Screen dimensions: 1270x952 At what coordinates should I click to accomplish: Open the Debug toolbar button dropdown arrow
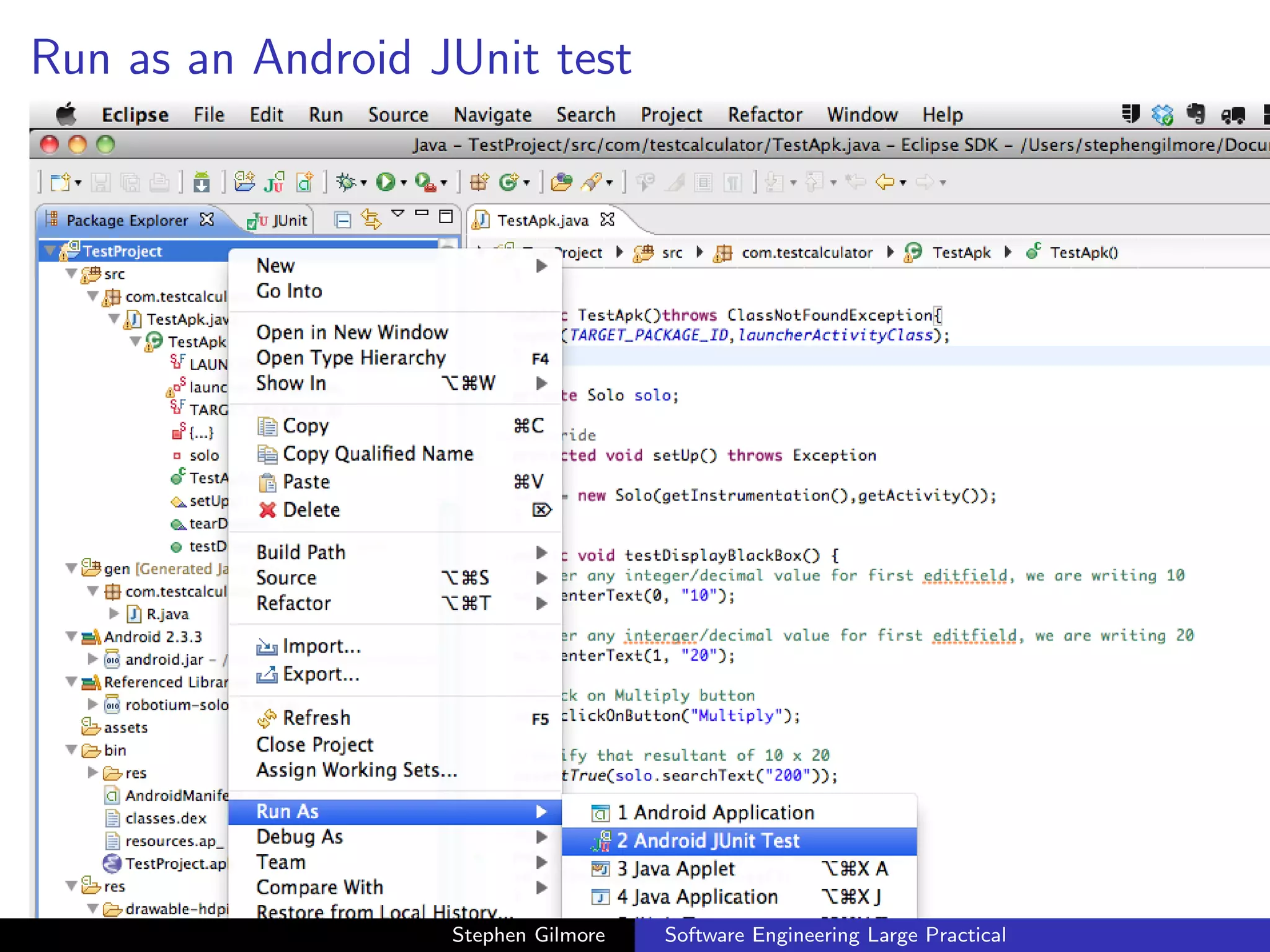[x=363, y=183]
